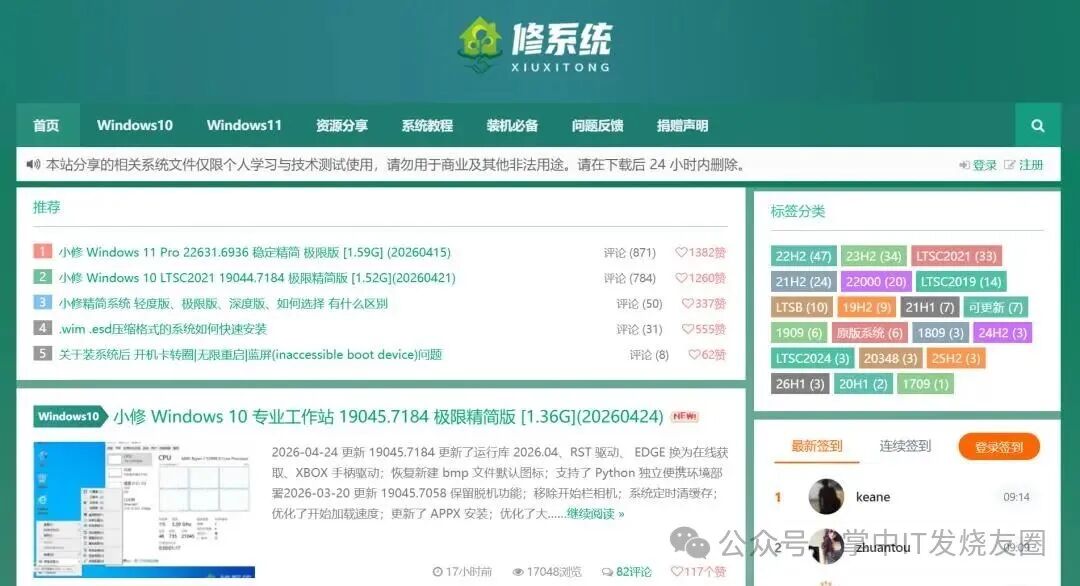The width and height of the screenshot is (1080, 586).
Task: Click 评论 (784) count
Action: 630,278
